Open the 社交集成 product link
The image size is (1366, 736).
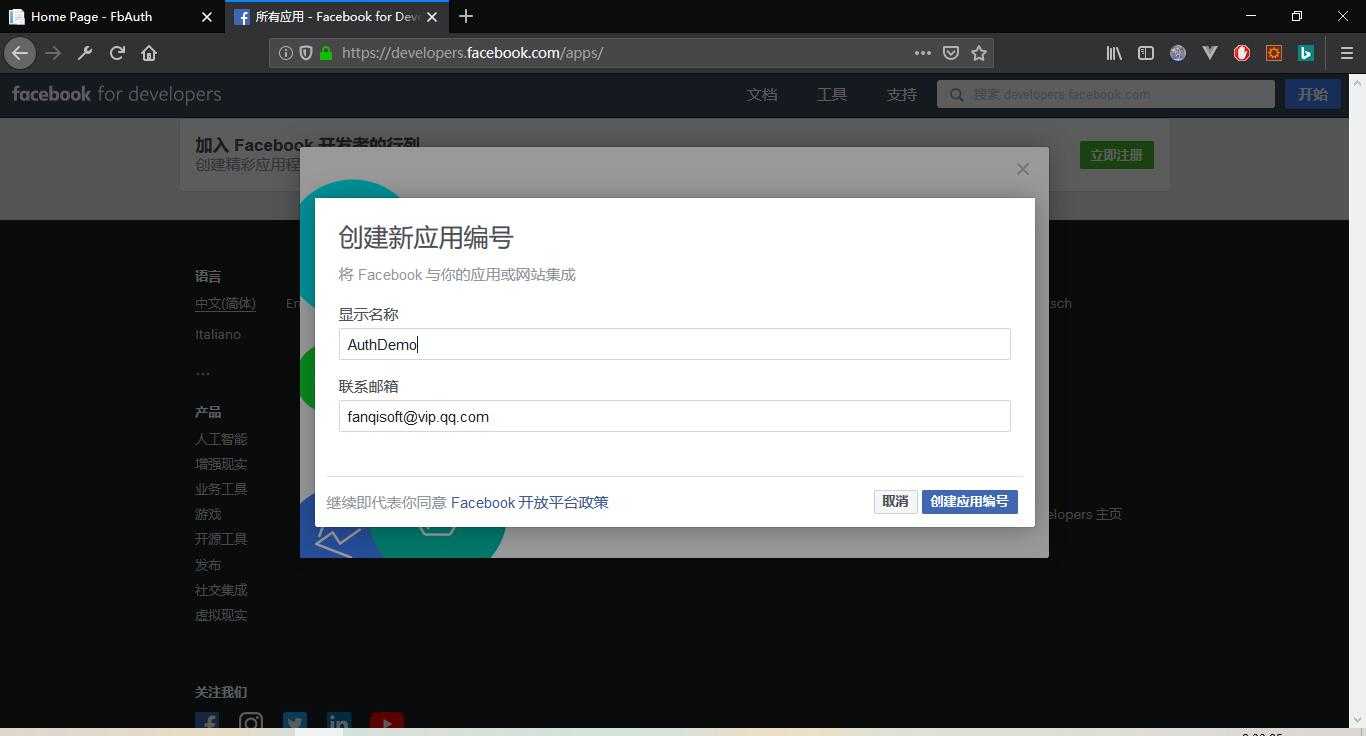click(221, 590)
